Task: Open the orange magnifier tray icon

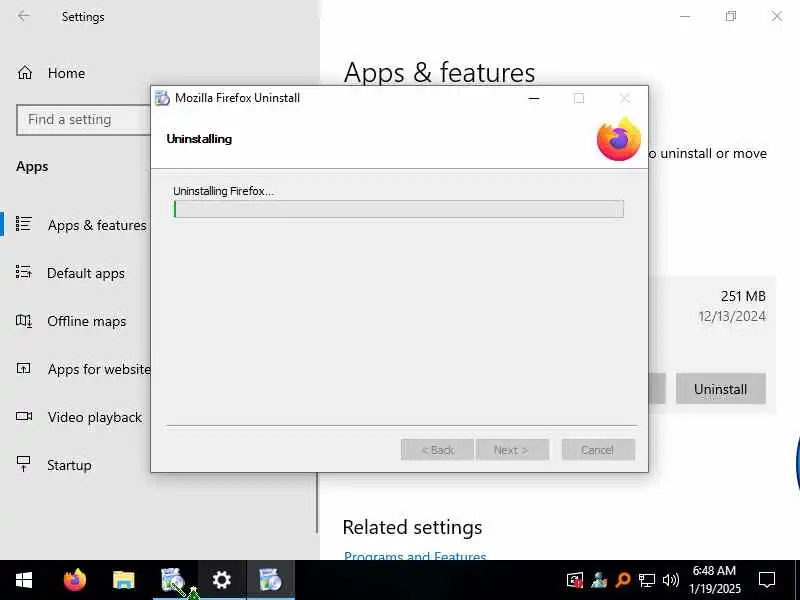Action: [x=623, y=580]
